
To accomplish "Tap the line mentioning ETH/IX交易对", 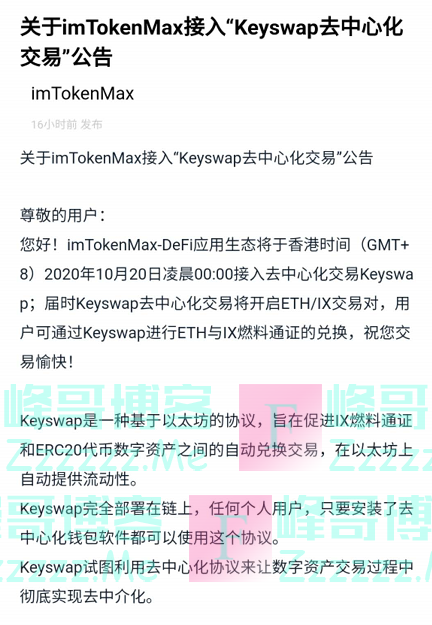I will [x=215, y=304].
